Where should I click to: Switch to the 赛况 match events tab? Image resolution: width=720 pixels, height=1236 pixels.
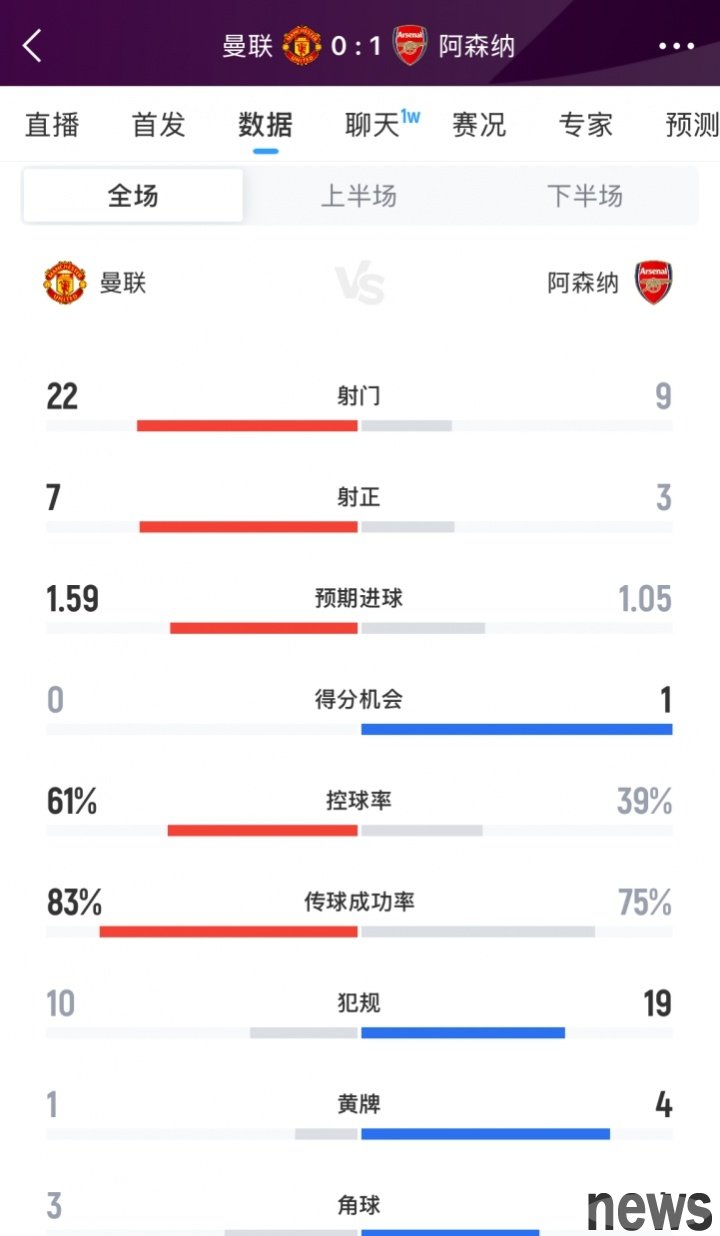tap(479, 125)
